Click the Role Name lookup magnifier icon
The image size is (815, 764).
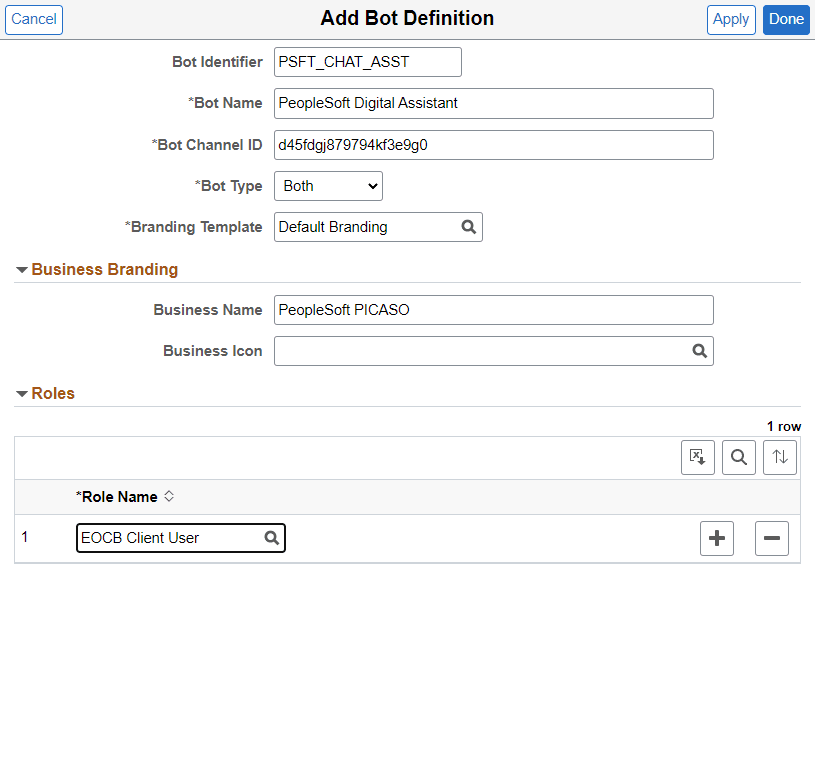point(271,538)
